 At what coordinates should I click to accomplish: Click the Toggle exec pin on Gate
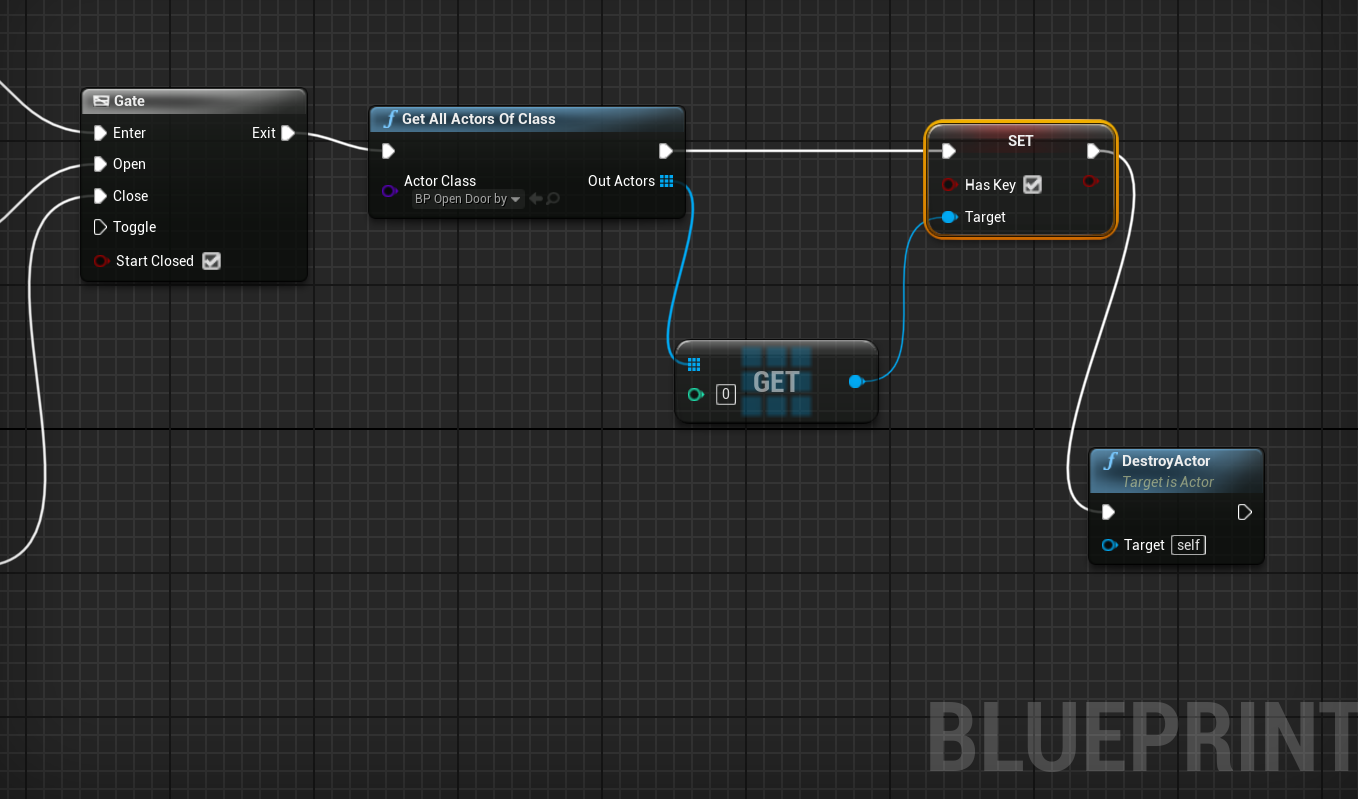click(x=100, y=227)
